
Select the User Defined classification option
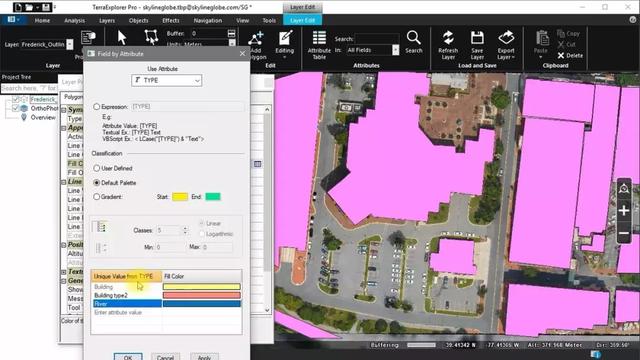pyautogui.click(x=112, y=168)
